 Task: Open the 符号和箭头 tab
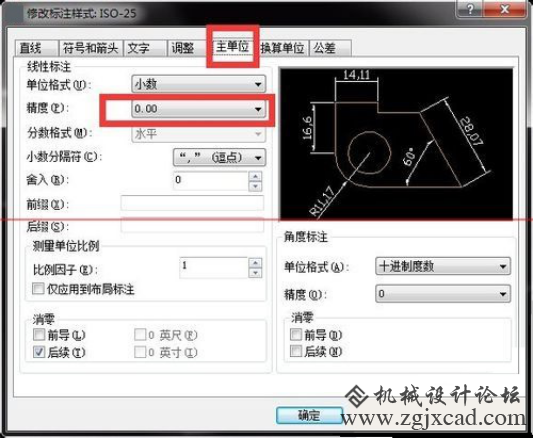[91, 48]
